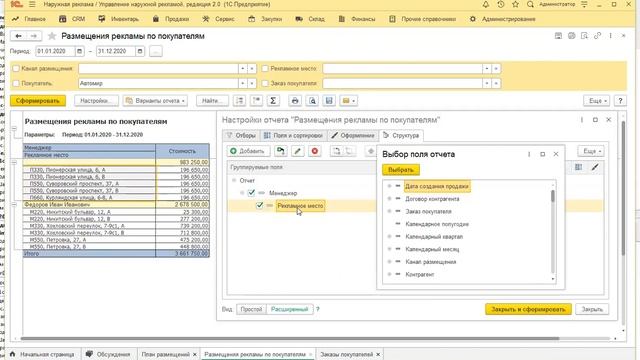Edit the selected grouping with the pencil icon
Screen dimensions: 640x360
298,151
